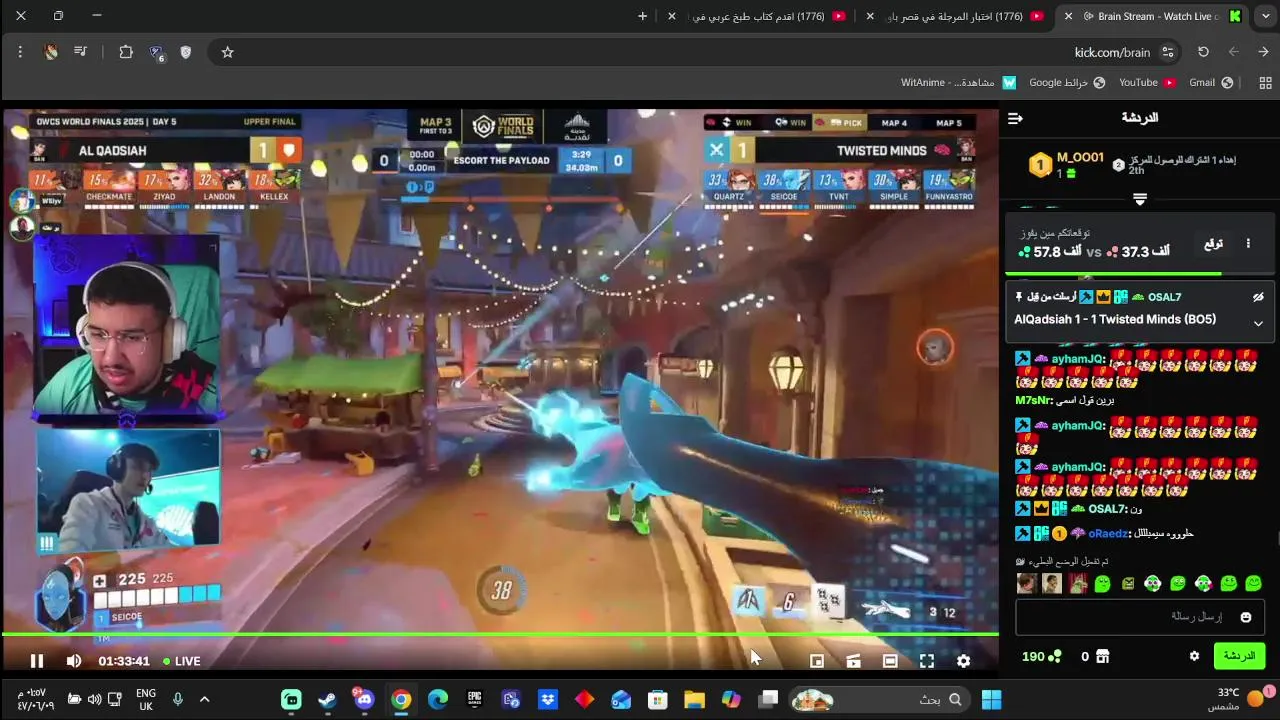This screenshot has height=720, width=1280.
Task: Open Discord from taskbar
Action: click(364, 699)
